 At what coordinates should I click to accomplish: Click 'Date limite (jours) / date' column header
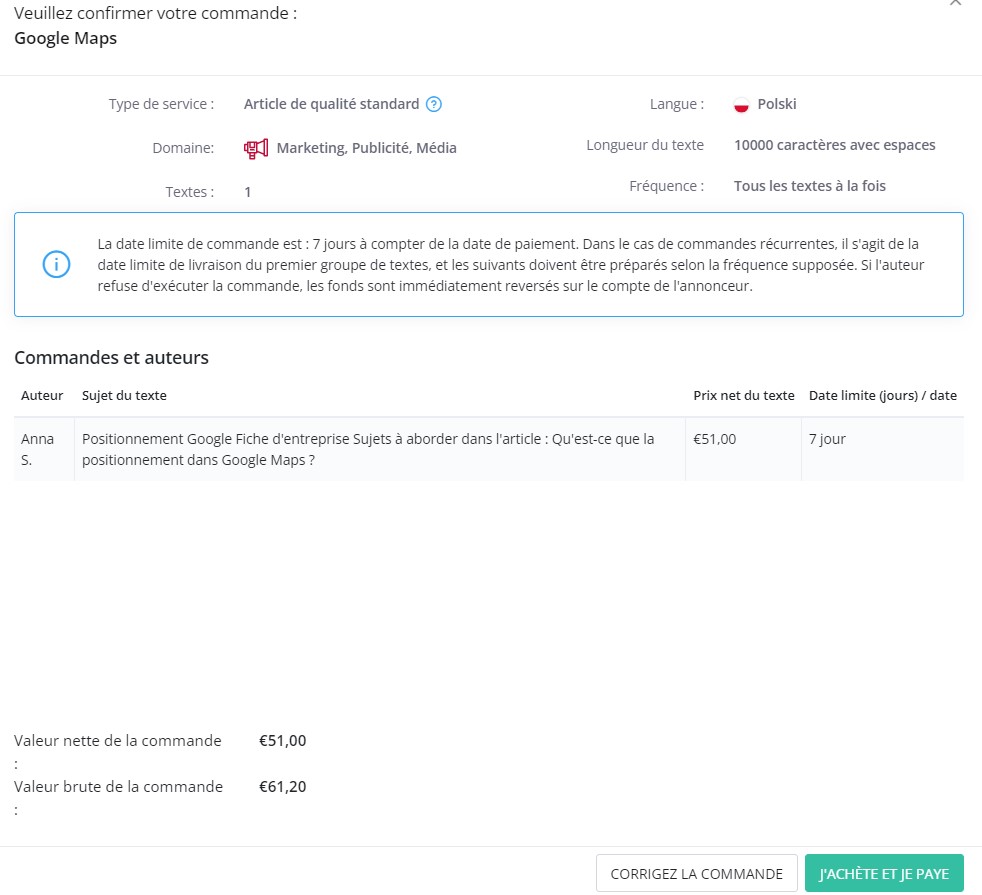[x=882, y=395]
